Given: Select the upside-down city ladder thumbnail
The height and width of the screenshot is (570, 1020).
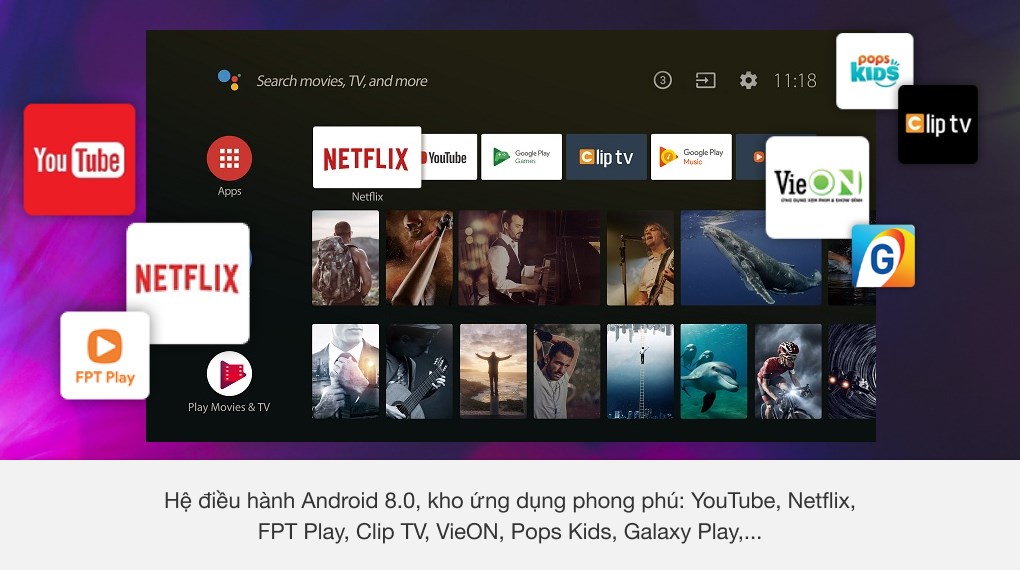Looking at the screenshot, I should click(x=640, y=371).
